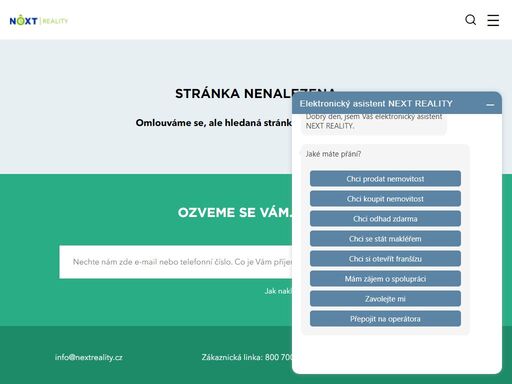Open the info@nextreality.cz email link
512x384 pixels.
click(89, 357)
